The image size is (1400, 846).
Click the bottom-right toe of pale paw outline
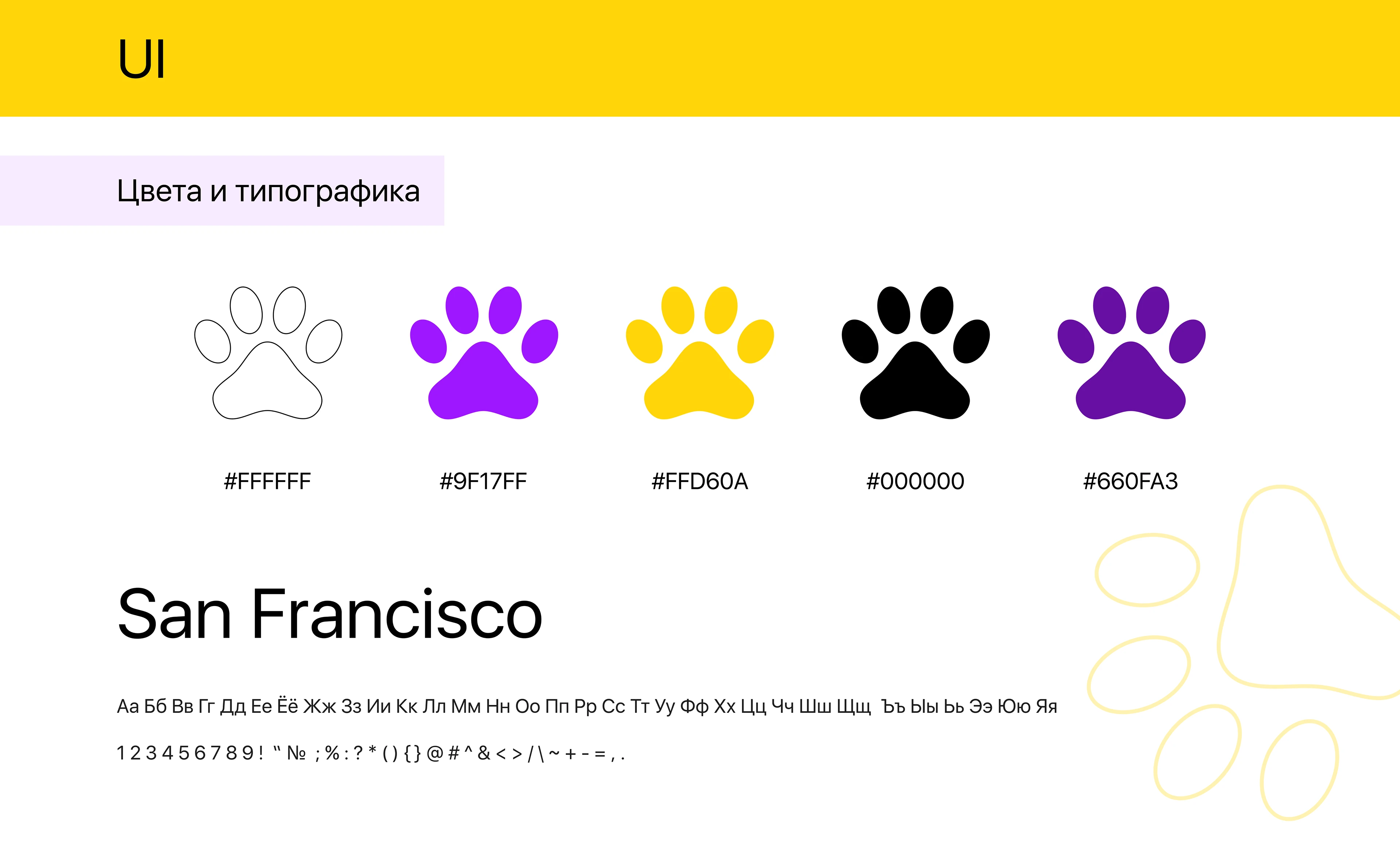[1299, 770]
